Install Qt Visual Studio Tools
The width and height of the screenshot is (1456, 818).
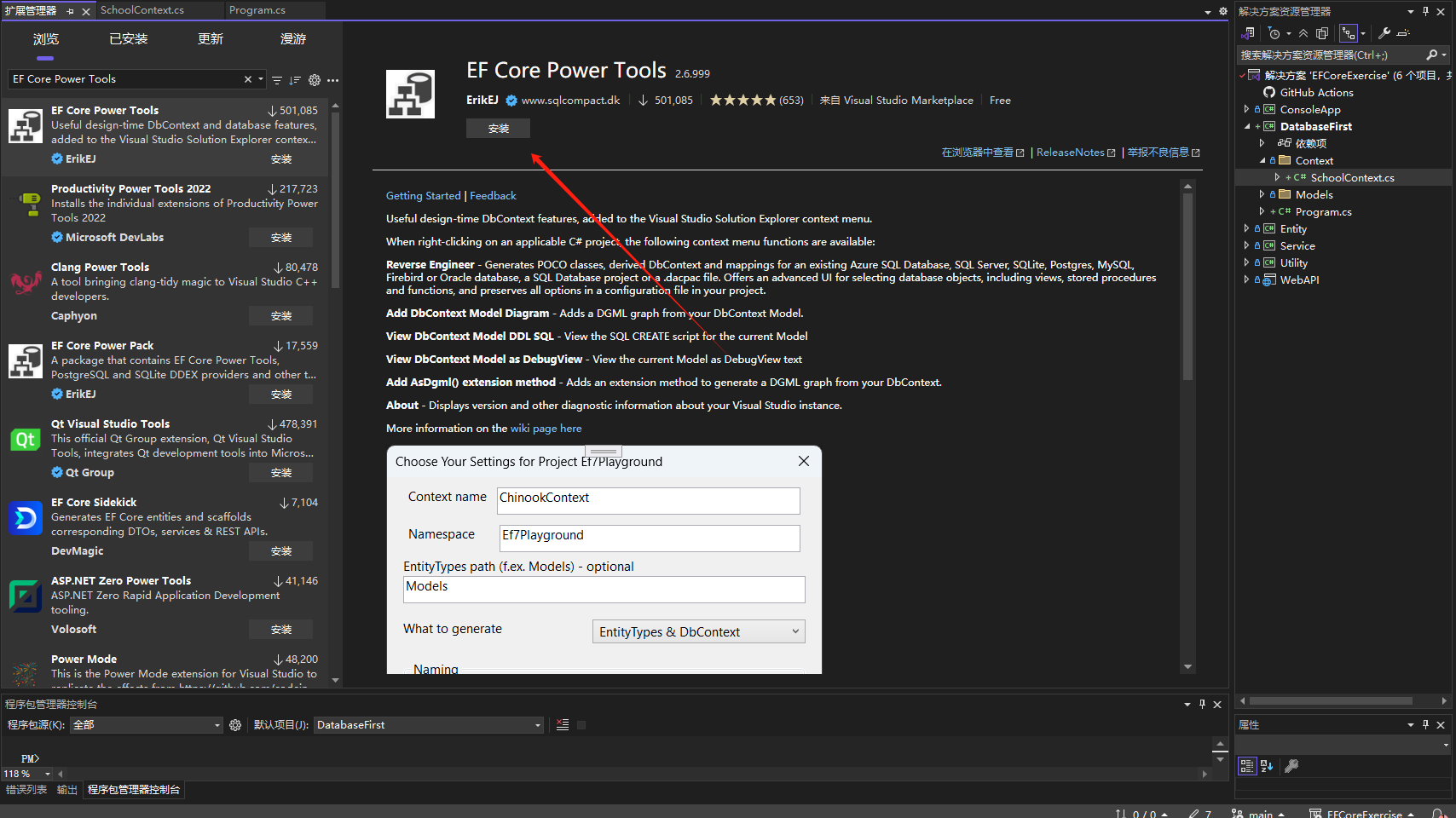coord(280,472)
